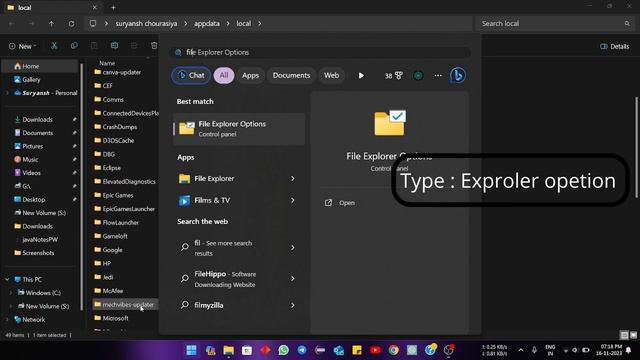Select the Chat filter tab
The image size is (640, 360).
[191, 75]
